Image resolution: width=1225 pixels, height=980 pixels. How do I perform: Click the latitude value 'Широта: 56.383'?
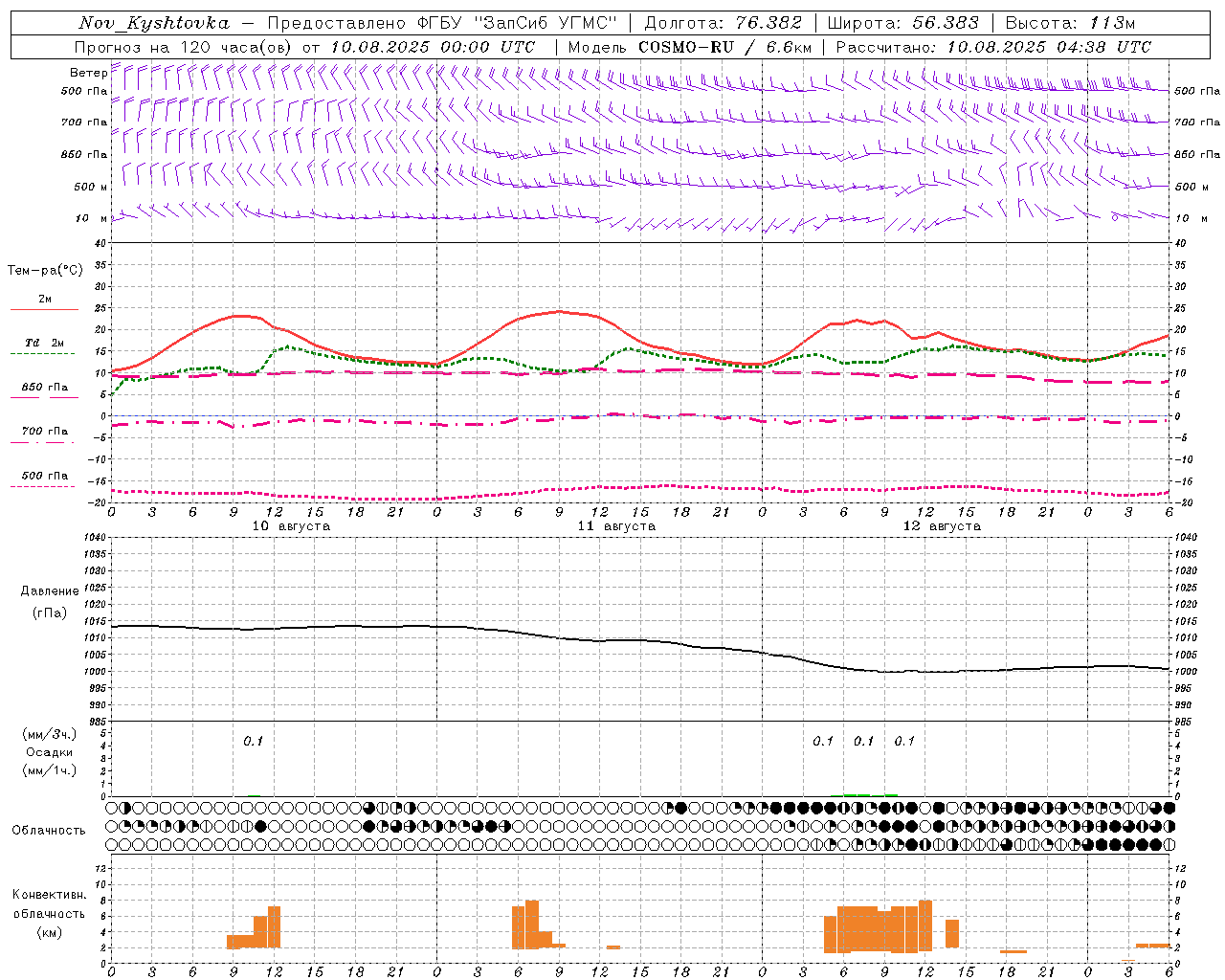(902, 23)
